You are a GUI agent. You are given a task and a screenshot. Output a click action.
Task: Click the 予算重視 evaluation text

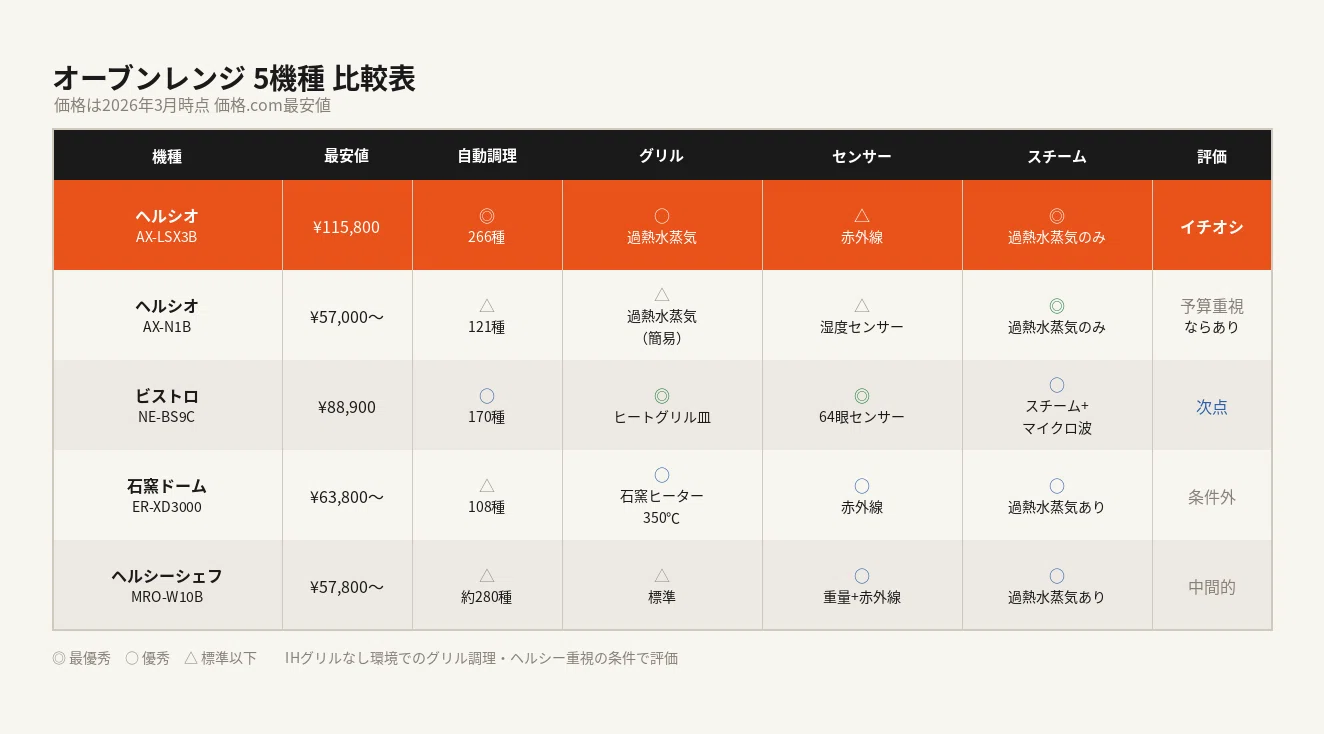(x=1212, y=306)
